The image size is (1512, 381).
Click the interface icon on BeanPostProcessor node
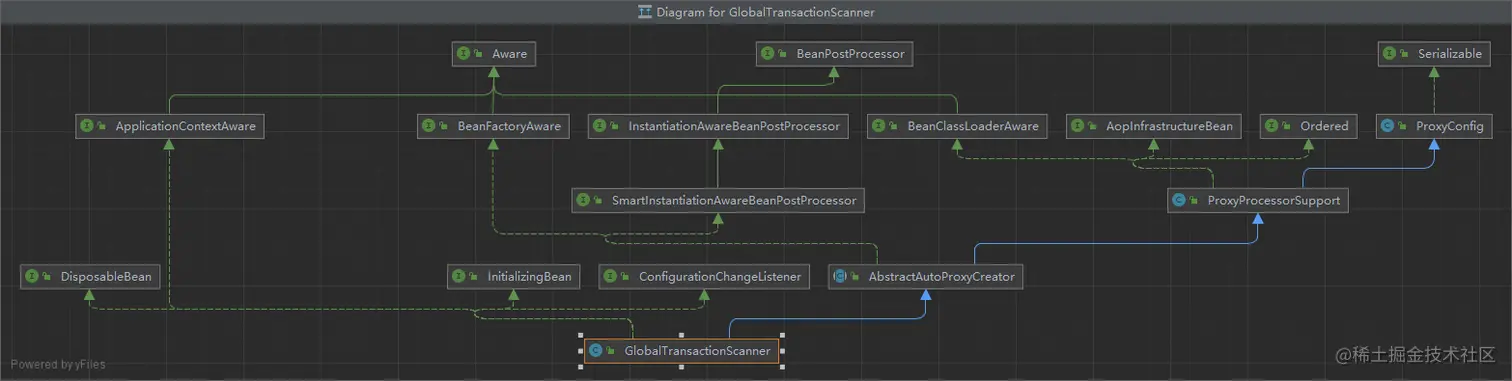(767, 54)
